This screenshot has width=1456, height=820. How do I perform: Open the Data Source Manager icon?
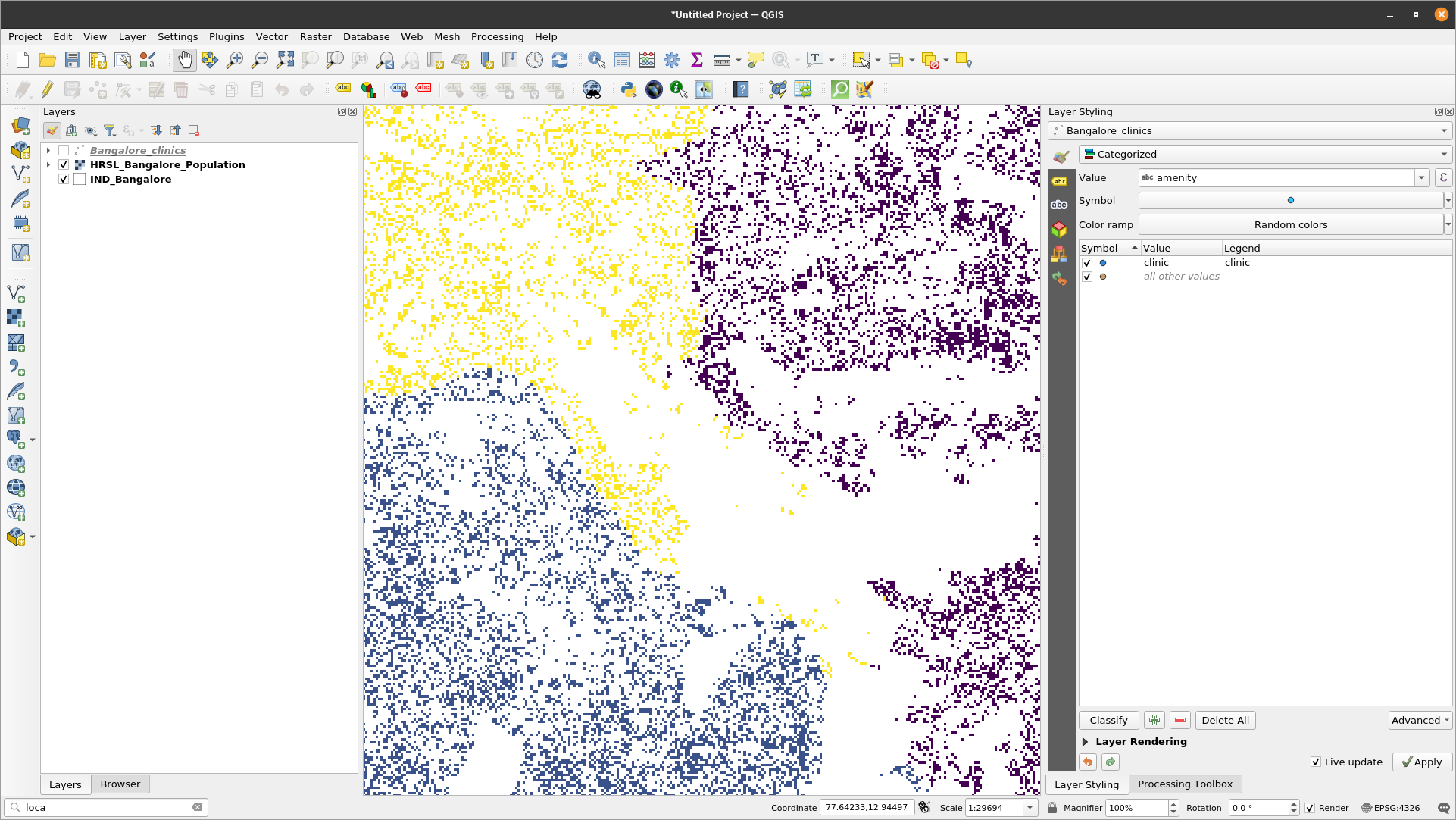tap(20, 125)
